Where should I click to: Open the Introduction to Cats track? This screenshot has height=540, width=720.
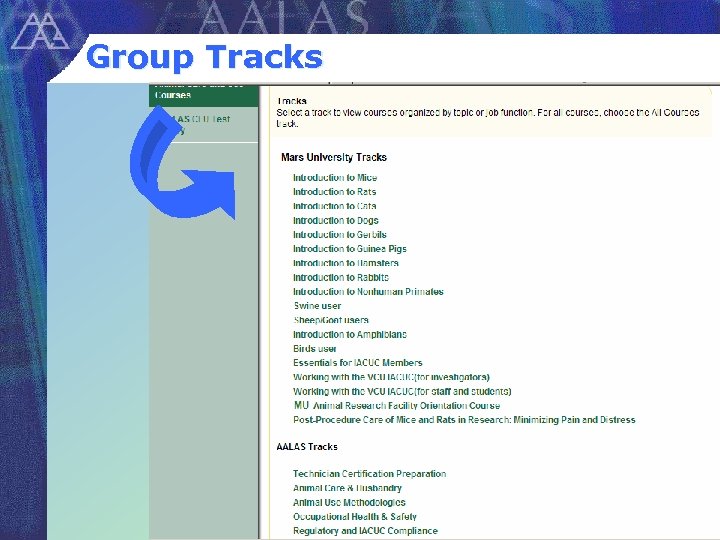click(x=334, y=206)
